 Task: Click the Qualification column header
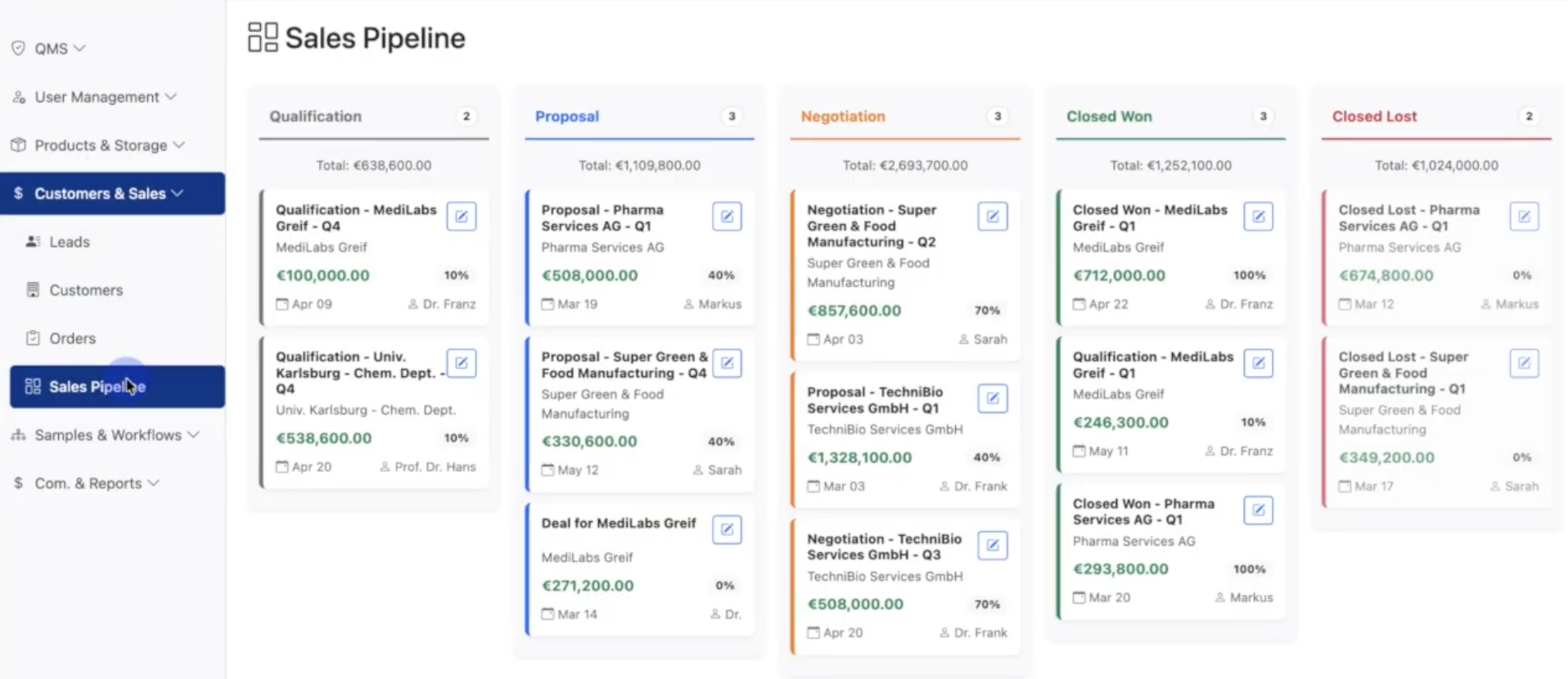point(316,116)
